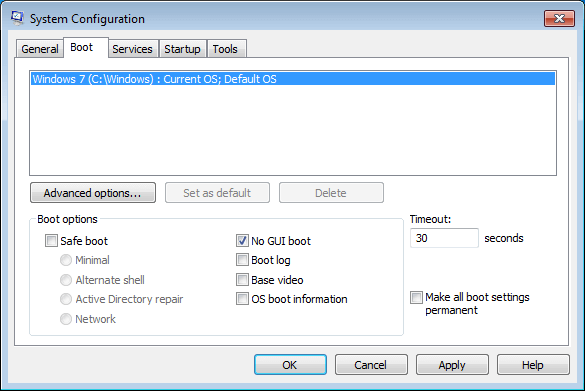585x391 pixels.
Task: Toggle Make all boot settings permanent
Action: (416, 297)
